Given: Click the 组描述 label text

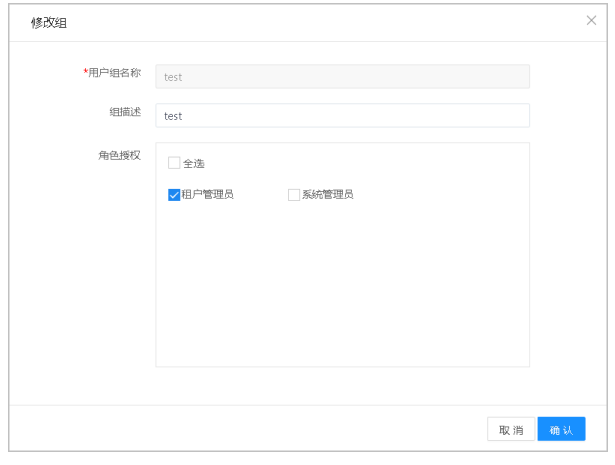Looking at the screenshot, I should [125, 112].
